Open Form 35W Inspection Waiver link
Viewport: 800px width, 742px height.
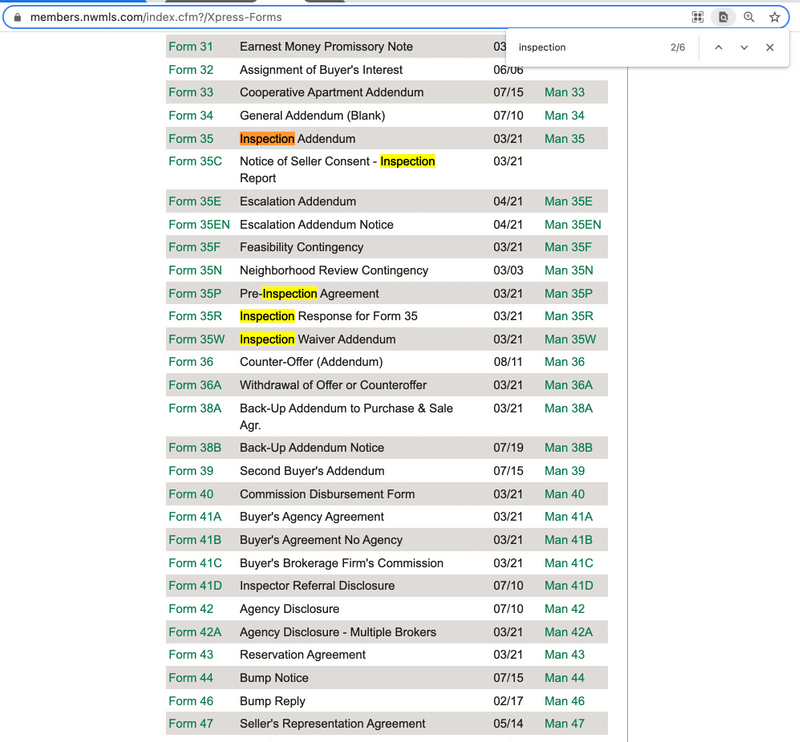pos(197,339)
